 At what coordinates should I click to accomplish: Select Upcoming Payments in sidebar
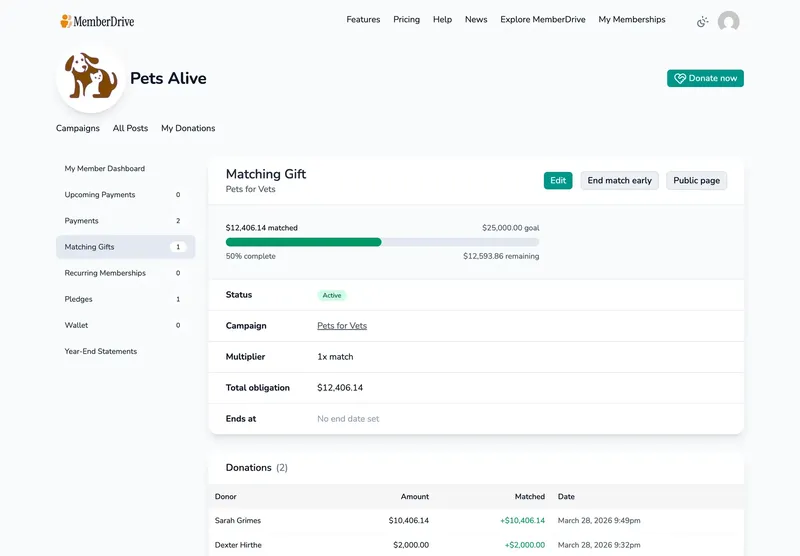click(126, 194)
